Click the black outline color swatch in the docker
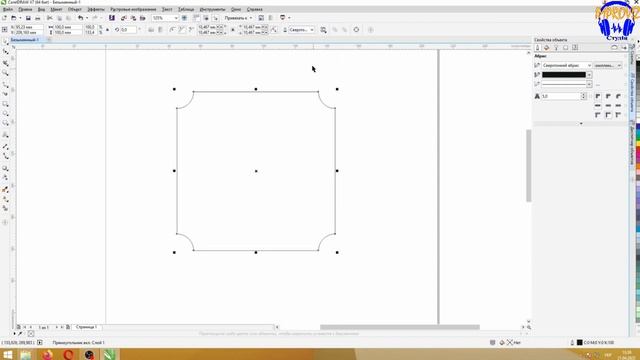Screen dimensions: 640x360 pyautogui.click(x=564, y=75)
